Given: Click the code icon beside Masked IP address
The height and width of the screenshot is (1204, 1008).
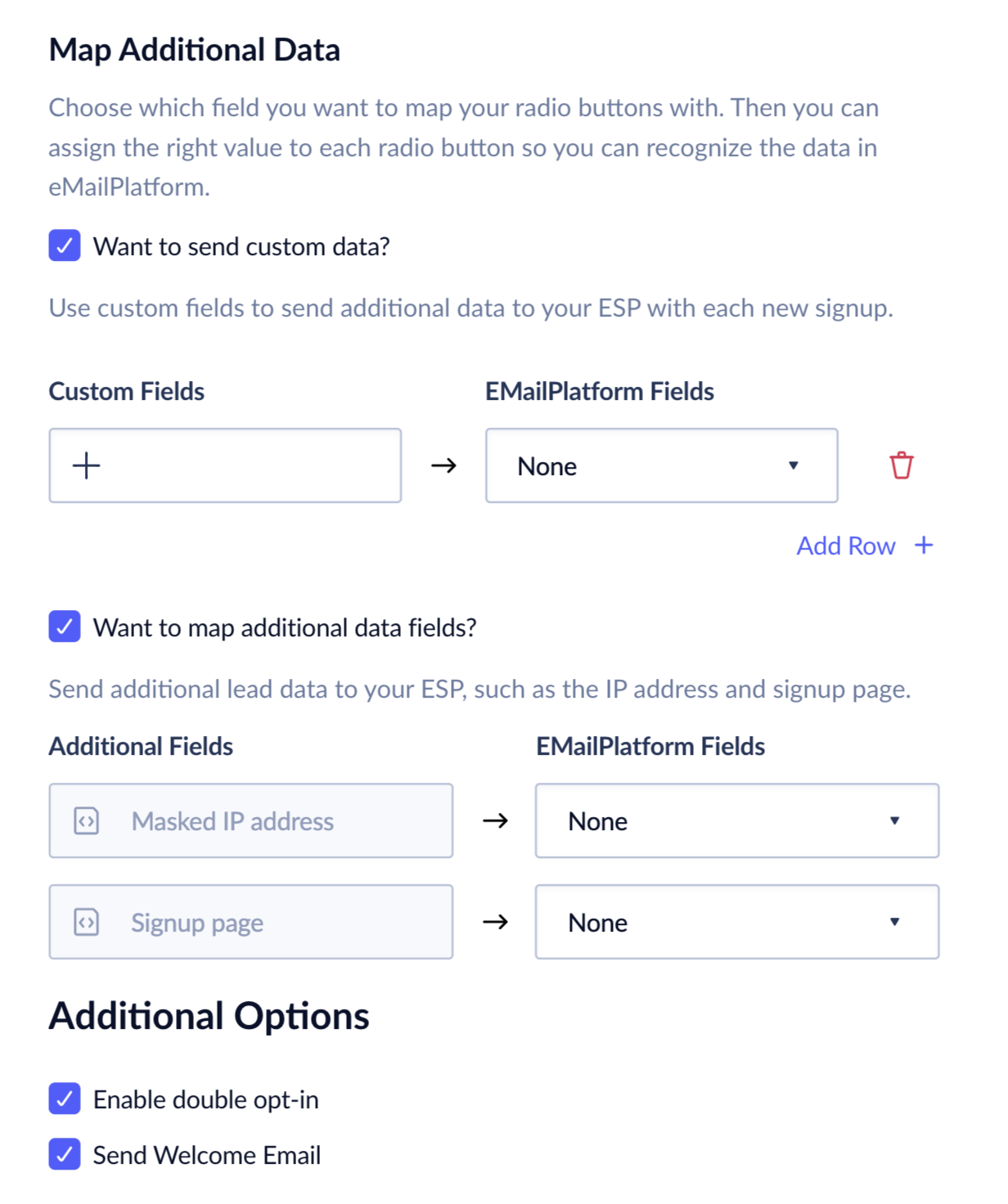Looking at the screenshot, I should click(87, 820).
